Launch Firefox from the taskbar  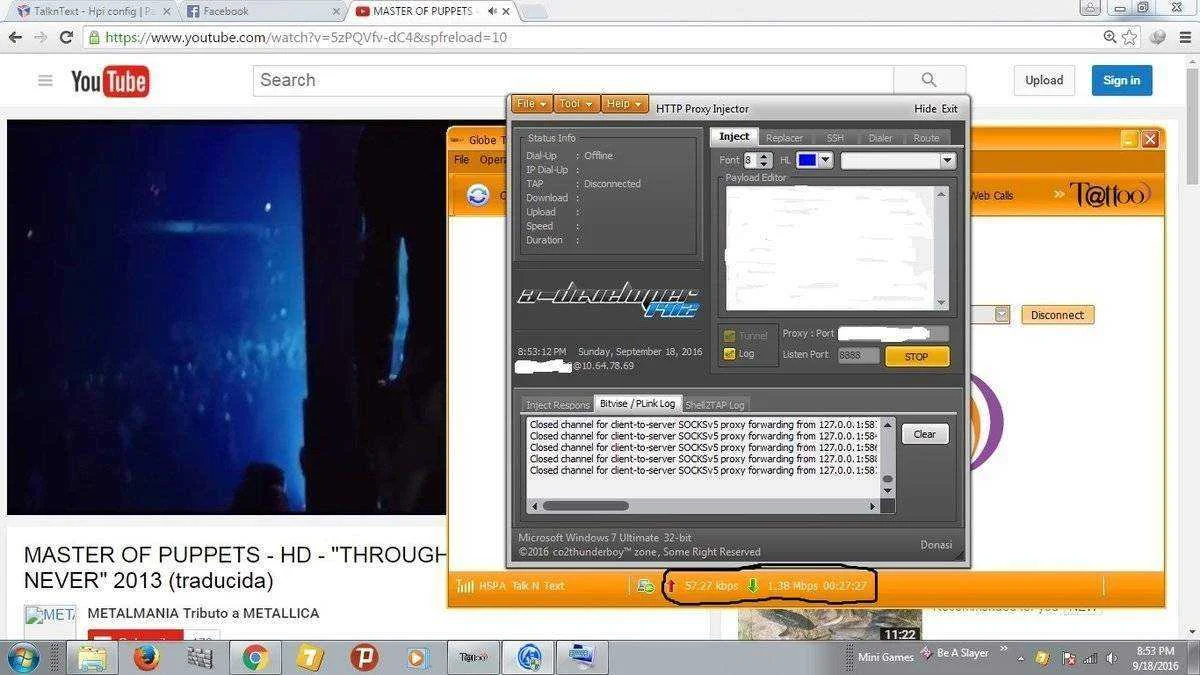146,658
